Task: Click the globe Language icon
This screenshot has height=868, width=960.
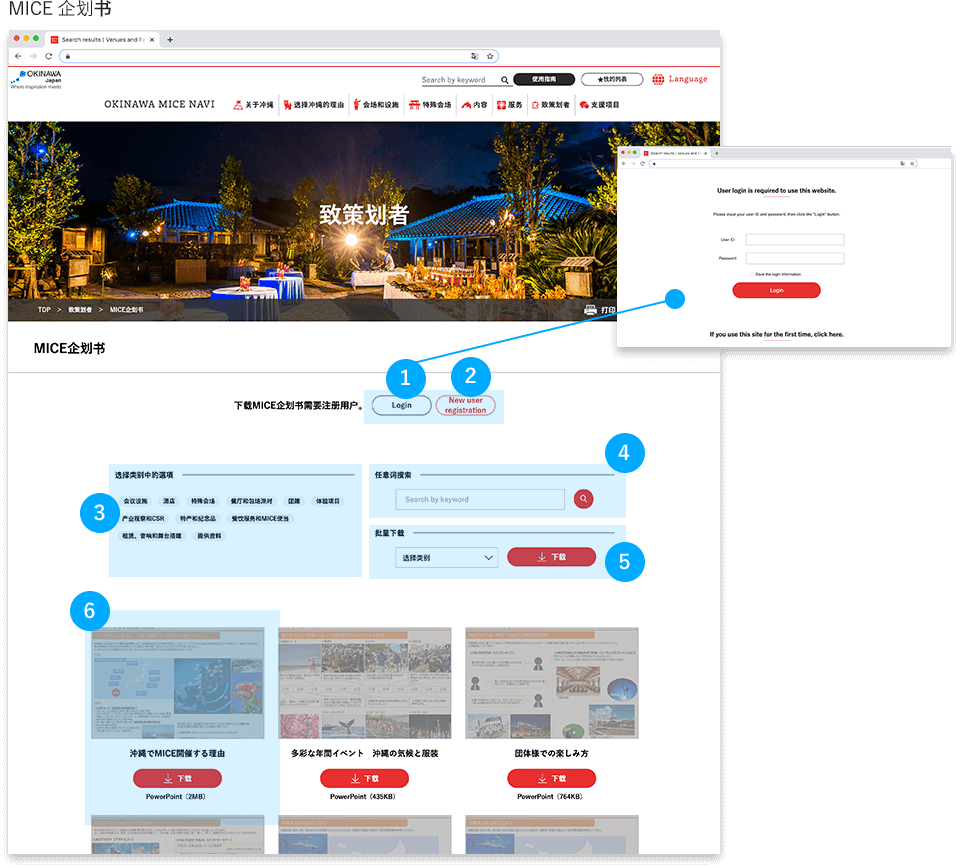Action: click(658, 79)
